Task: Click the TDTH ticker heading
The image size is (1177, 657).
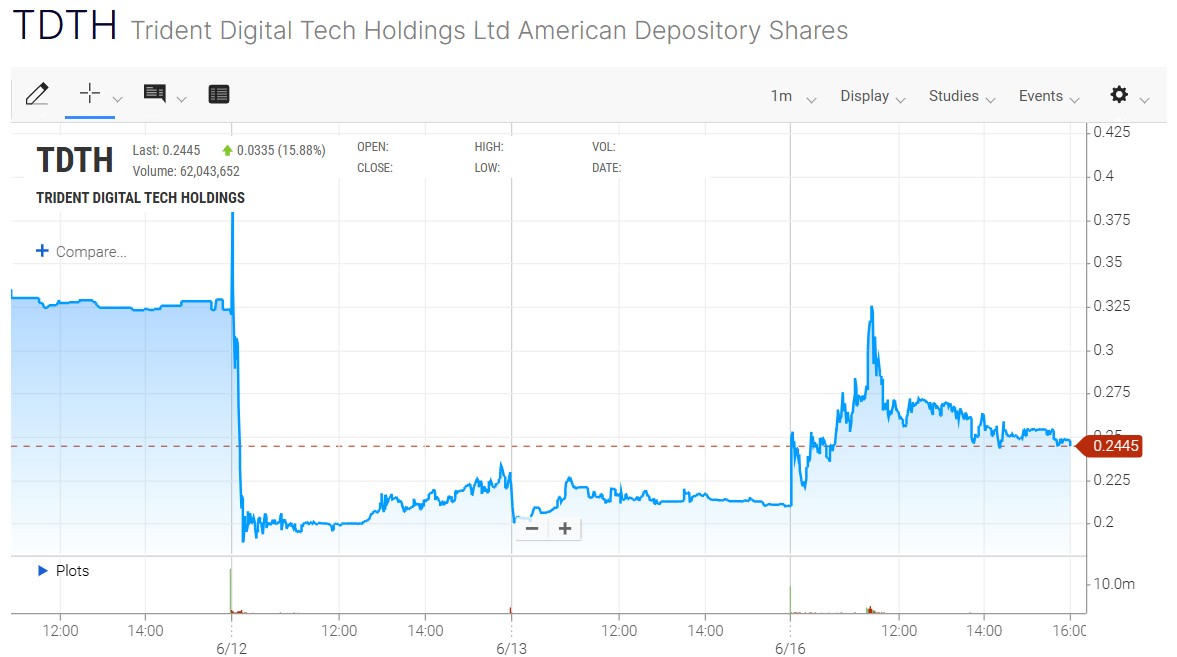Action: (x=64, y=26)
